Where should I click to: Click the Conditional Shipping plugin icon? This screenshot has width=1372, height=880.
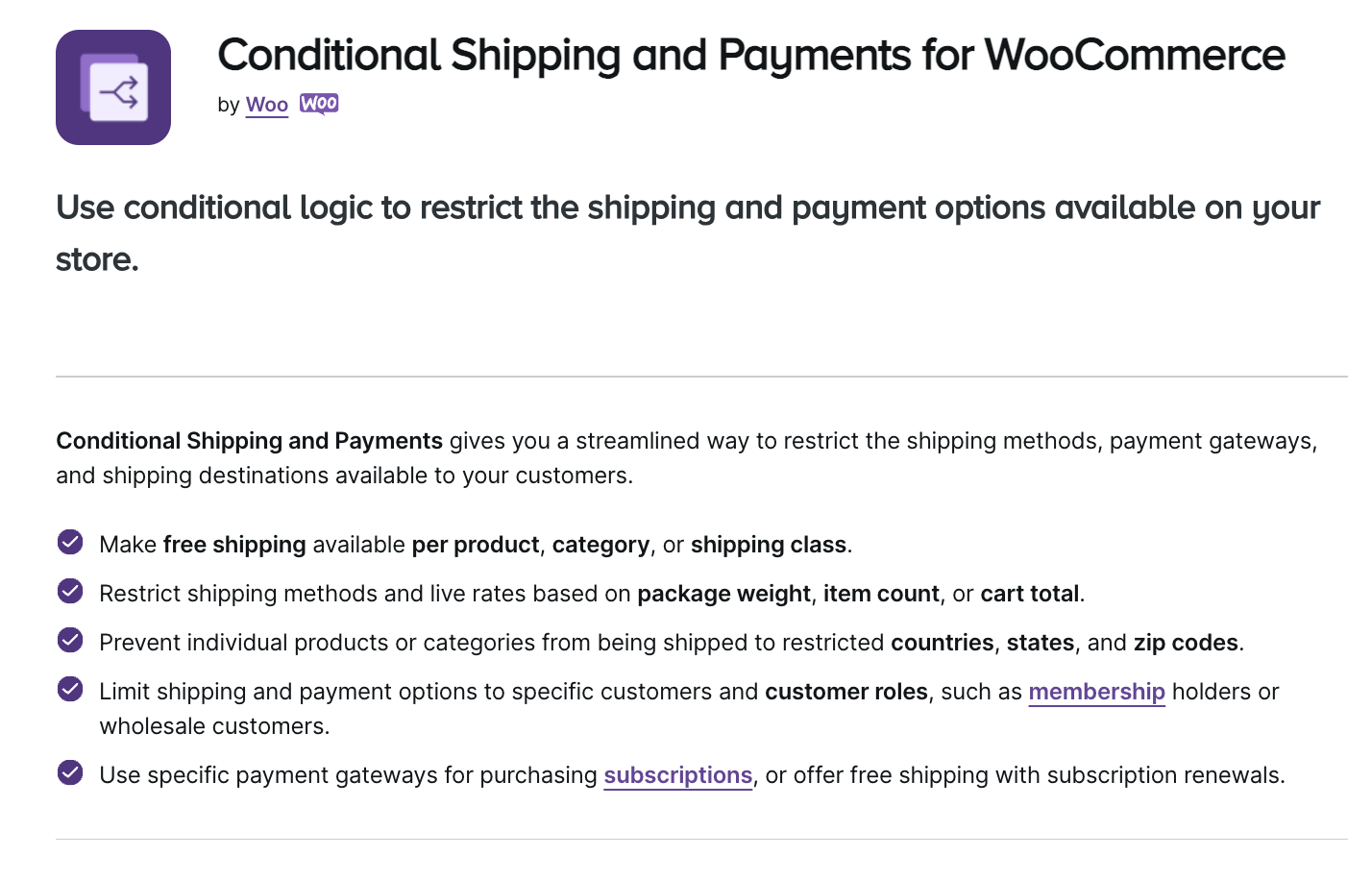point(113,87)
